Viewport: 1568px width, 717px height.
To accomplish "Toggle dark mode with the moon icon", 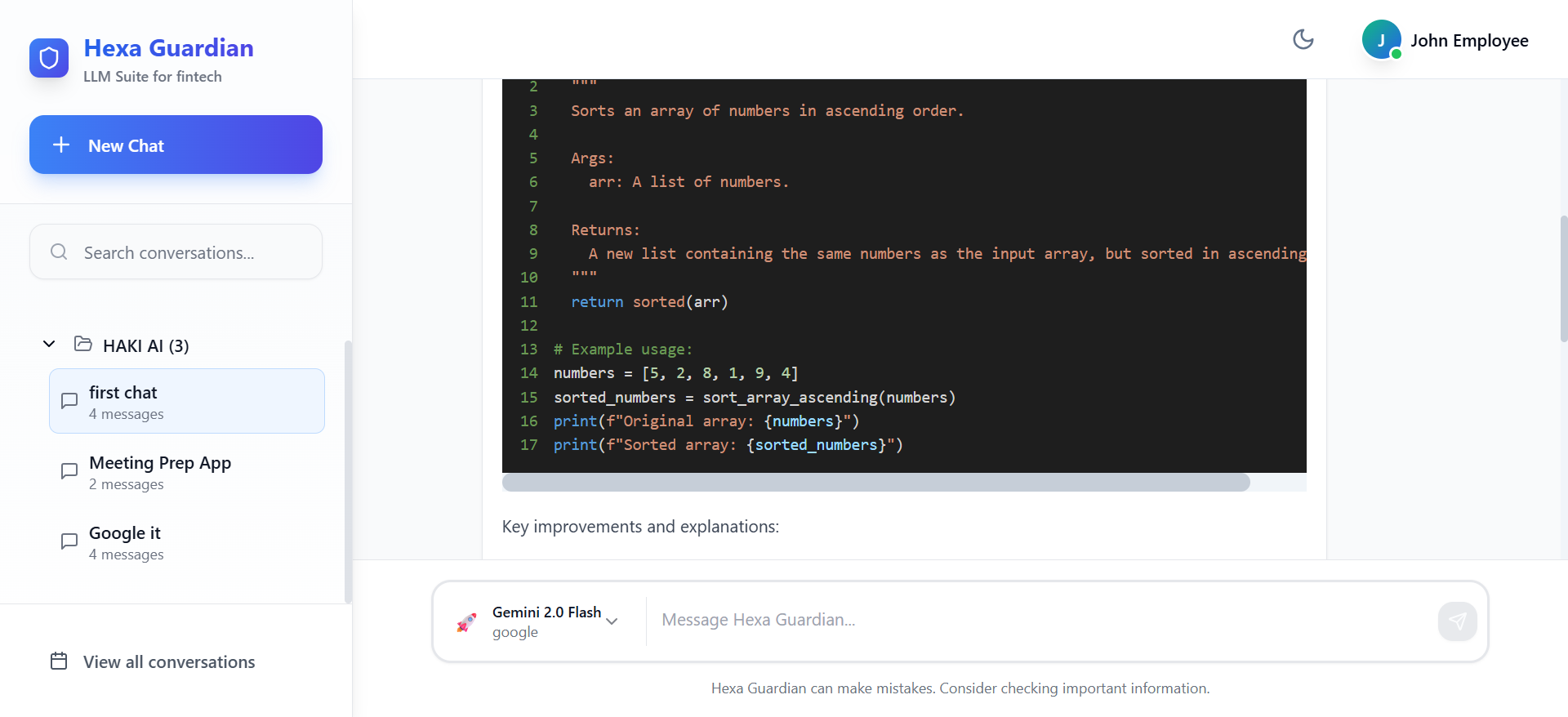I will [1303, 39].
